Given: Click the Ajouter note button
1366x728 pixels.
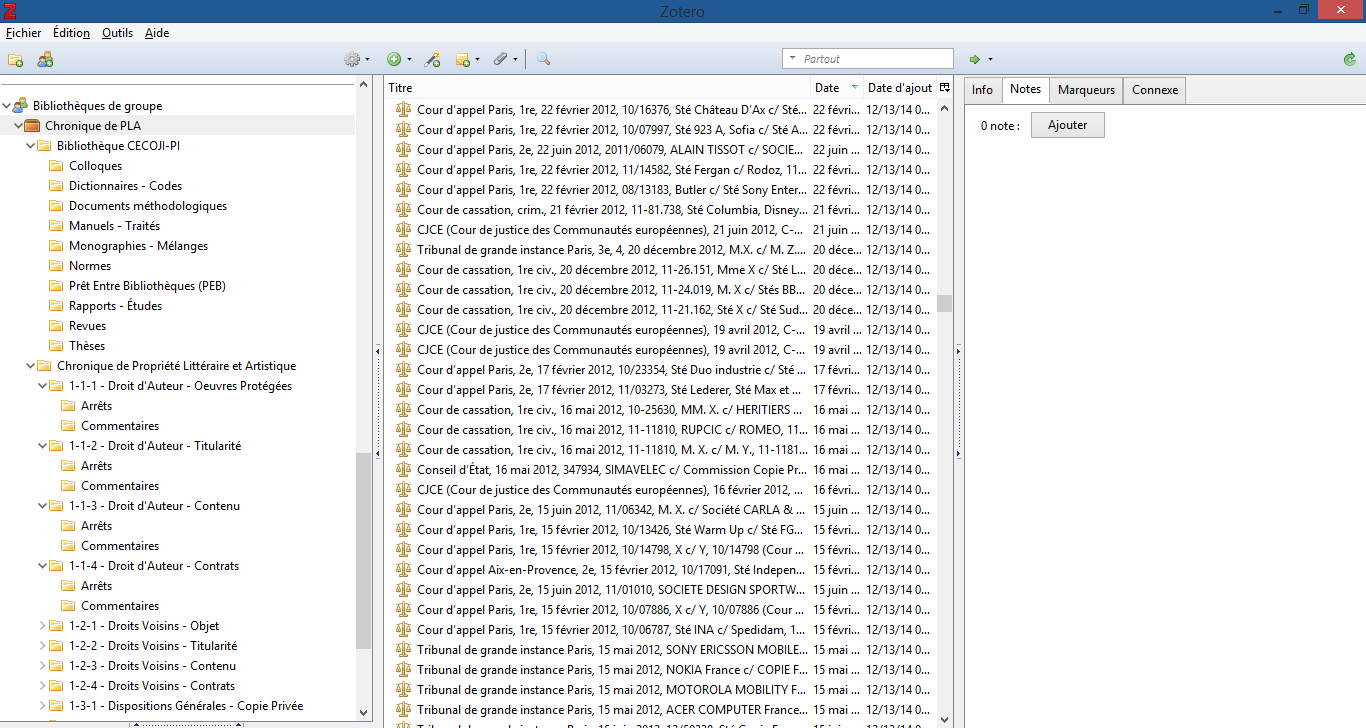Looking at the screenshot, I should (1067, 126).
